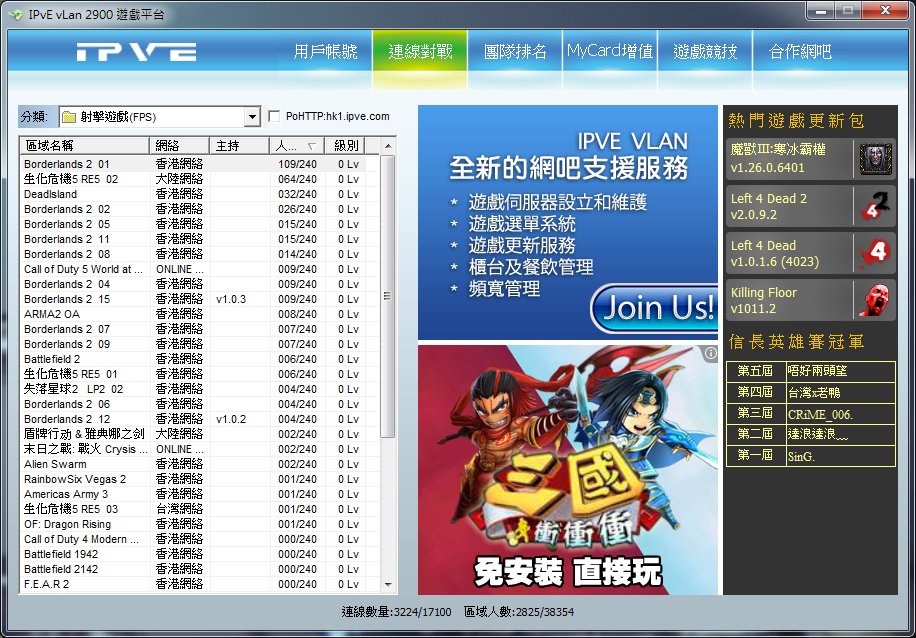This screenshot has height=638, width=916.
Task: Click 魔獸III:寒冰霸權 v1.26.0.6401 text
Action: [778, 159]
